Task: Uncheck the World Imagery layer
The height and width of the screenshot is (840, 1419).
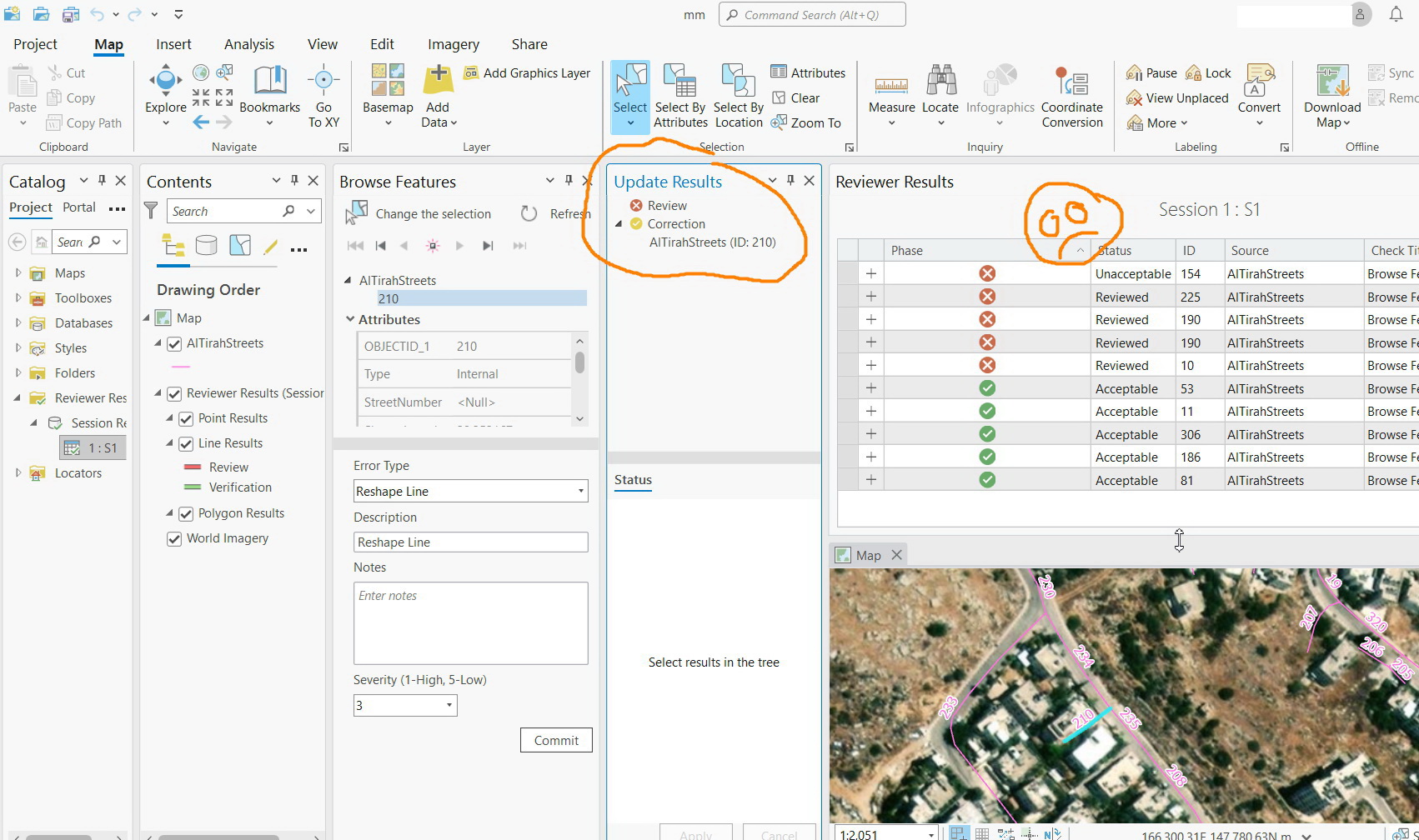Action: [173, 538]
